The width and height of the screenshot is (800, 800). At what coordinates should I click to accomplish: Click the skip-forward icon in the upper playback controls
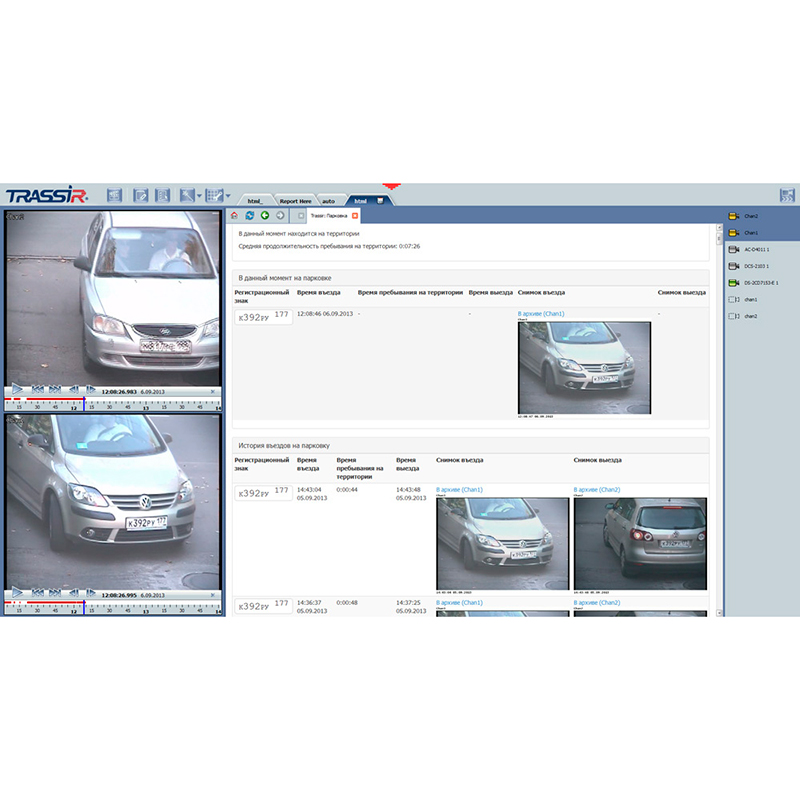click(53, 389)
